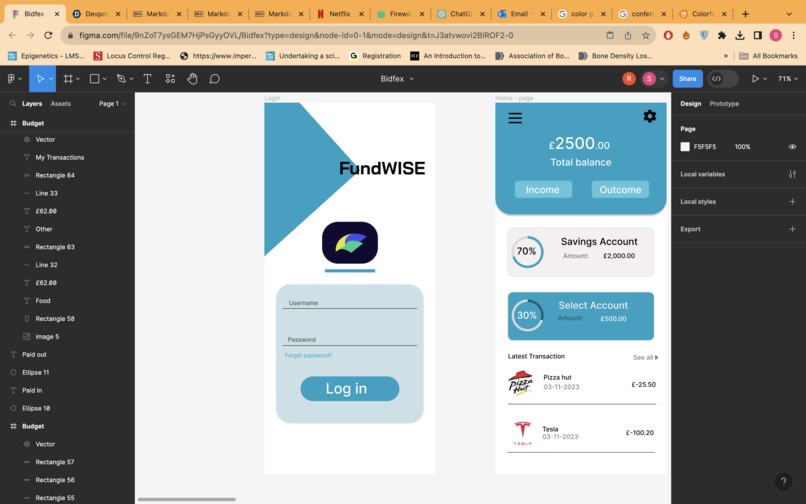Click the Password field in Login design
806x504 pixels.
(350, 339)
